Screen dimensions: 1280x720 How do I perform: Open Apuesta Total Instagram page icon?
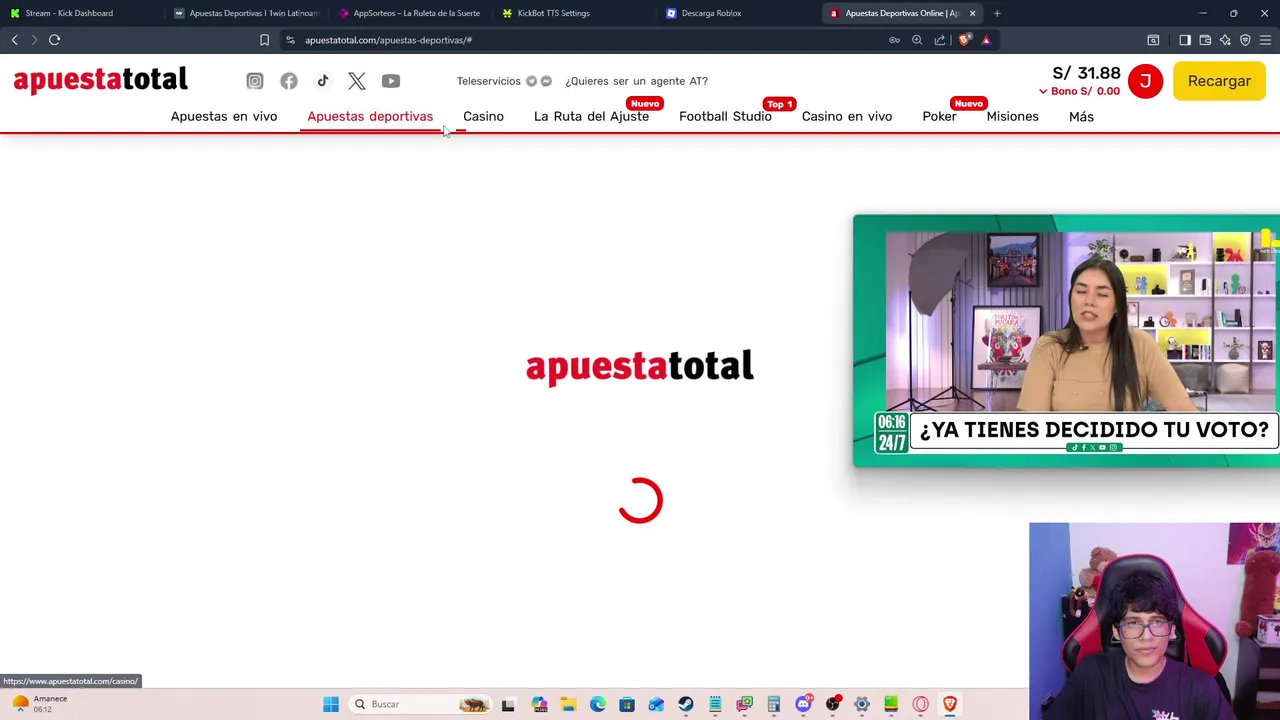[255, 81]
